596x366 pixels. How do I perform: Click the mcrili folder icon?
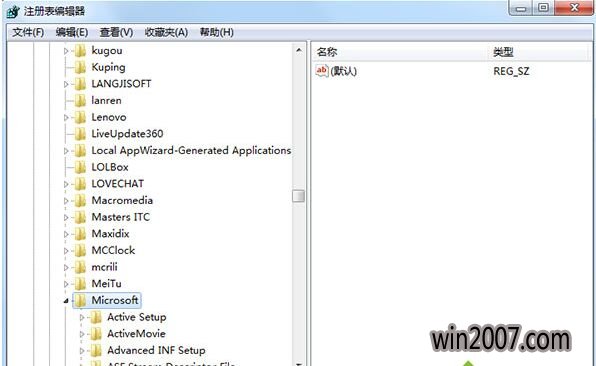[x=80, y=267]
